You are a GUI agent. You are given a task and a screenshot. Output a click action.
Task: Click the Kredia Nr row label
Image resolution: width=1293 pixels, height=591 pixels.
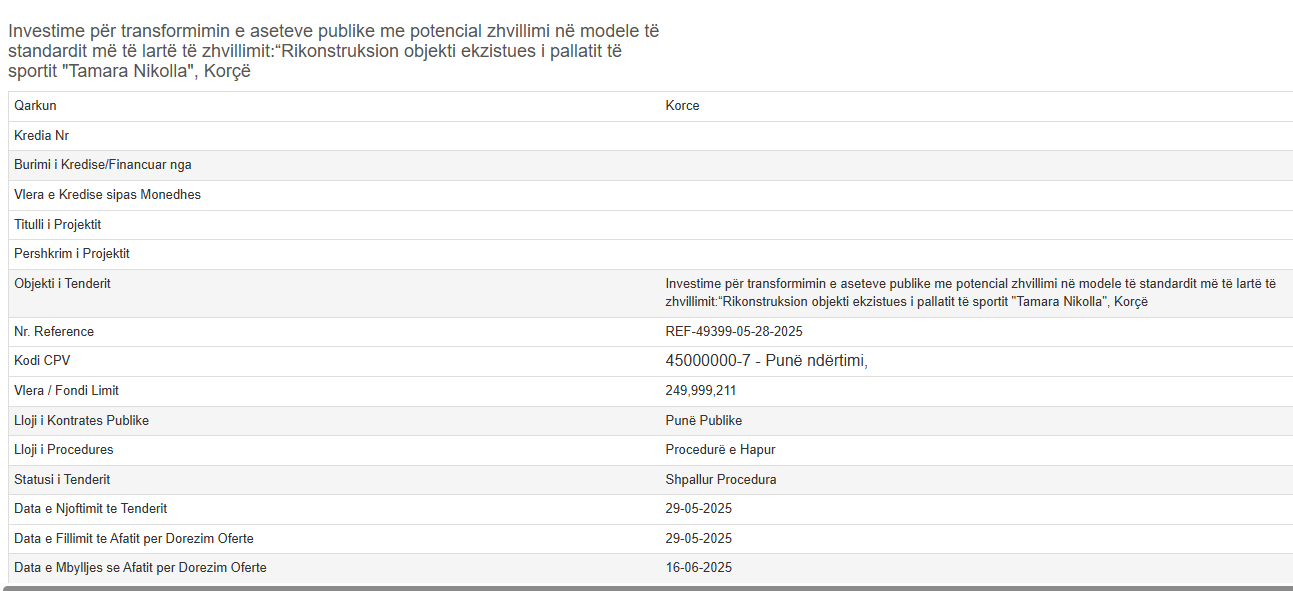41,136
